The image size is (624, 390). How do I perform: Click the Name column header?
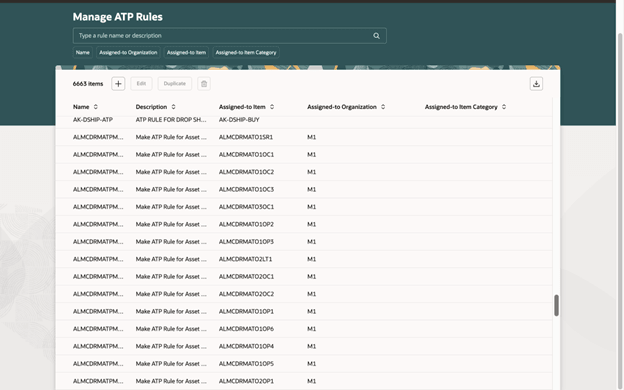click(x=81, y=107)
